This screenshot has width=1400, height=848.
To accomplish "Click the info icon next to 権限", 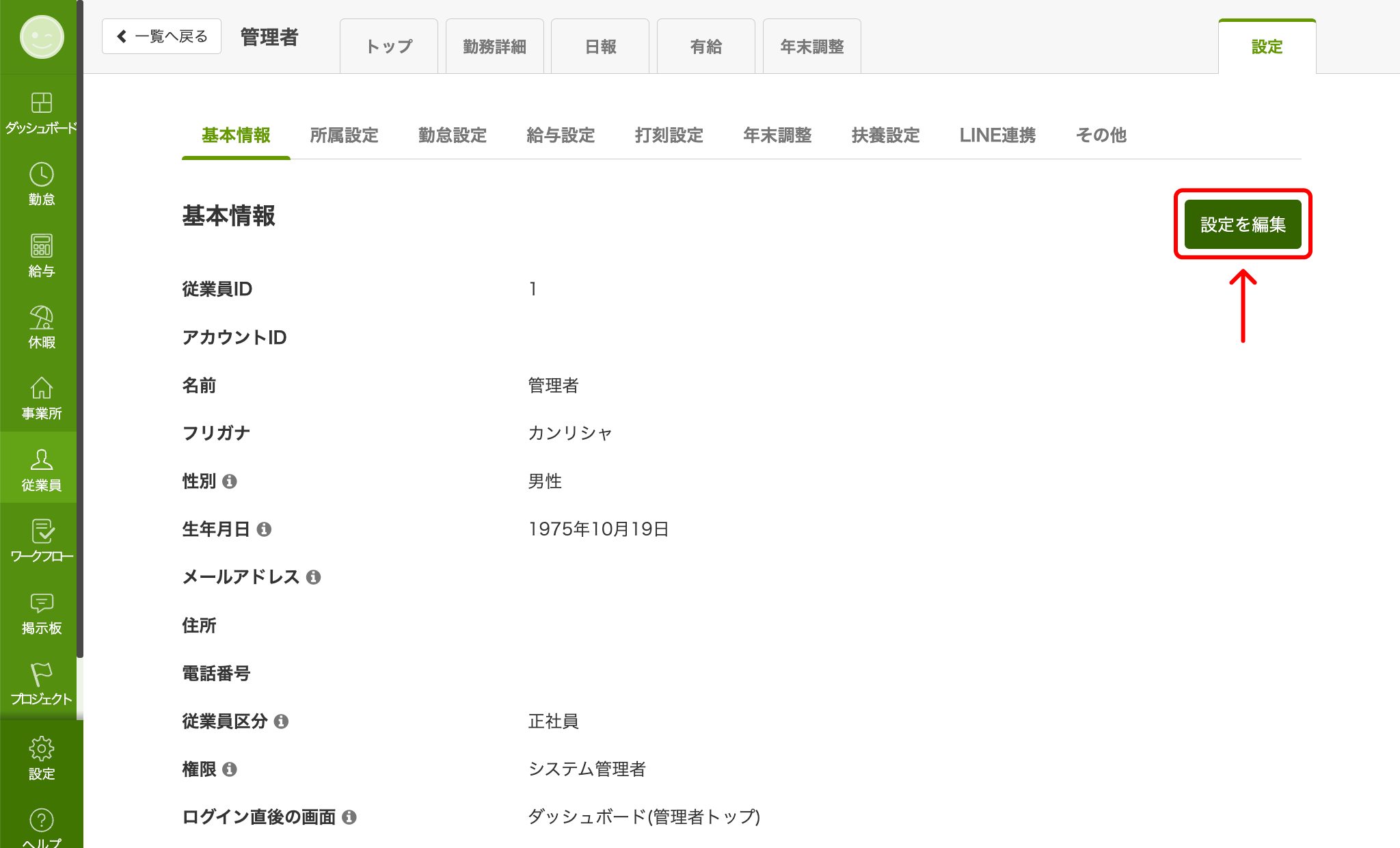I will (x=230, y=769).
